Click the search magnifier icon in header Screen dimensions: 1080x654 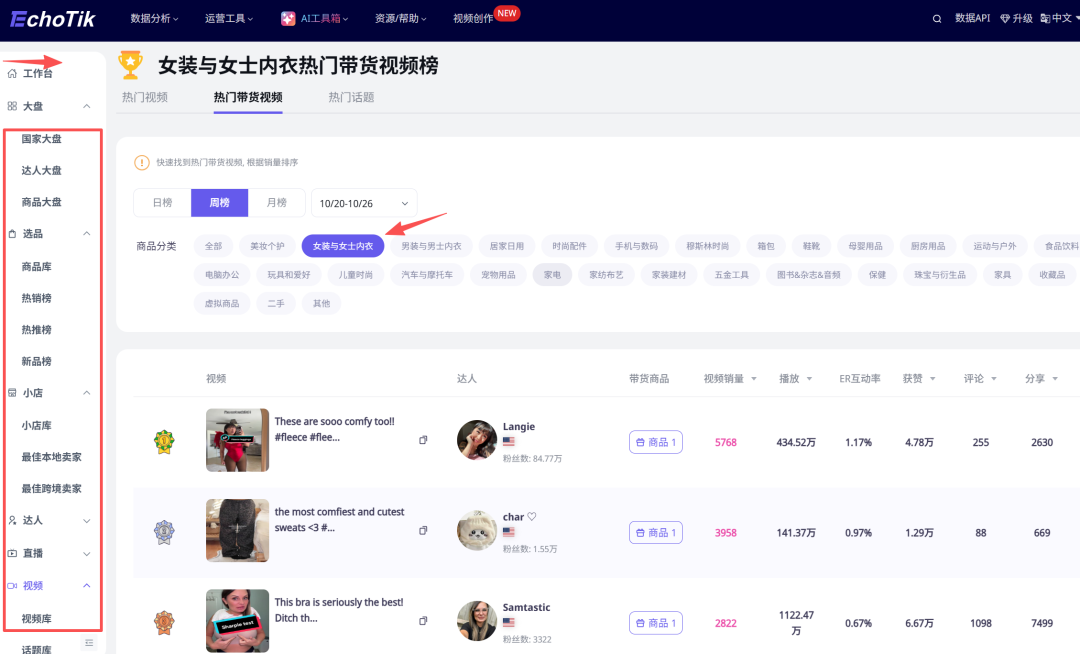[x=937, y=18]
